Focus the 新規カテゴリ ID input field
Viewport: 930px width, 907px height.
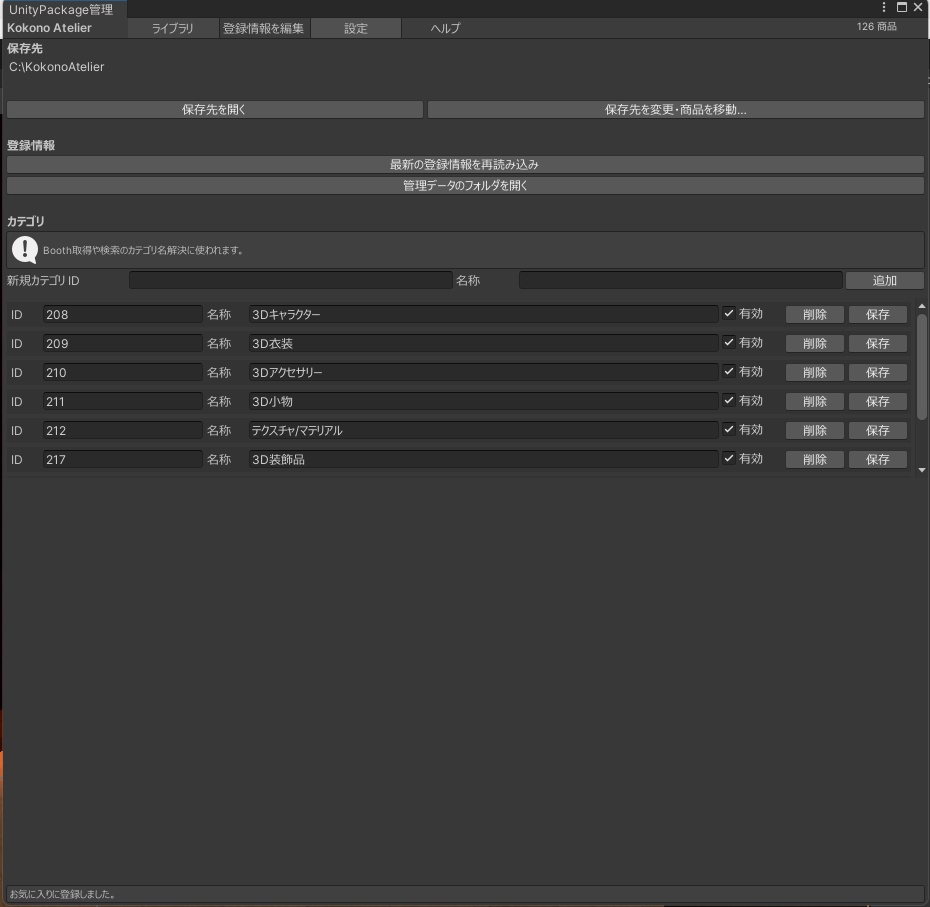tap(291, 281)
